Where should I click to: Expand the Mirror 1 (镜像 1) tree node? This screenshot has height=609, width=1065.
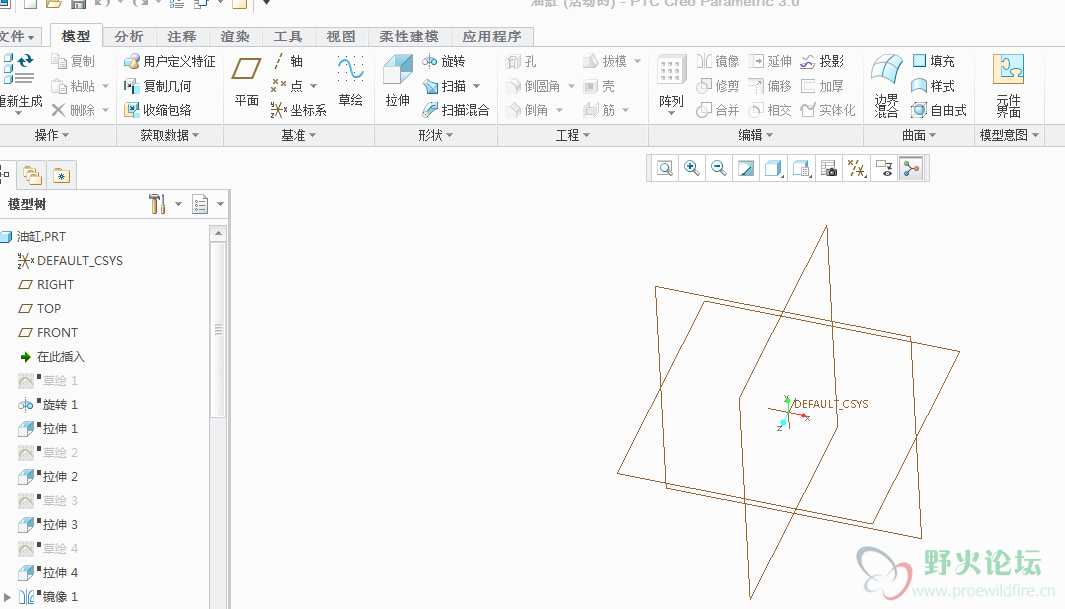pos(8,597)
